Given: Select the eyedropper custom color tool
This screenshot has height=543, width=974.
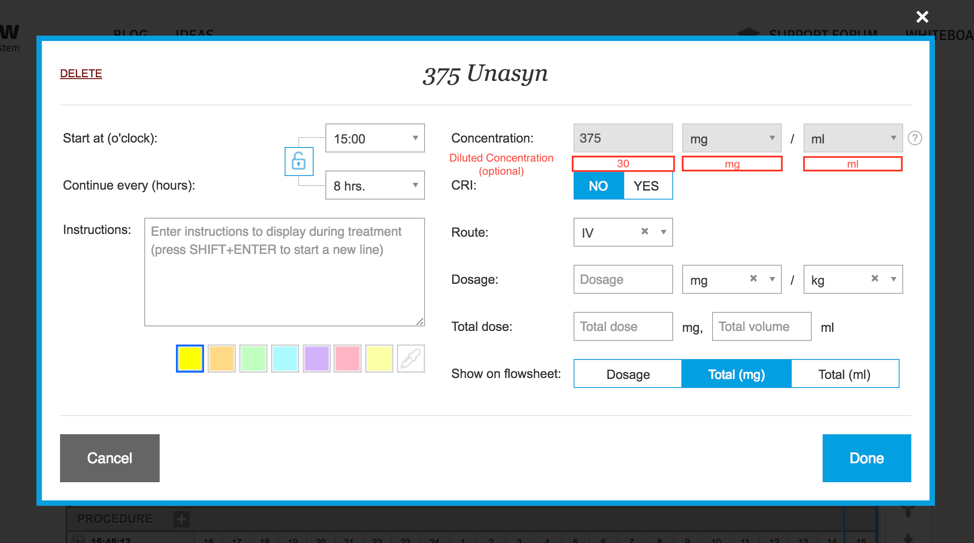Looking at the screenshot, I should click(x=410, y=359).
